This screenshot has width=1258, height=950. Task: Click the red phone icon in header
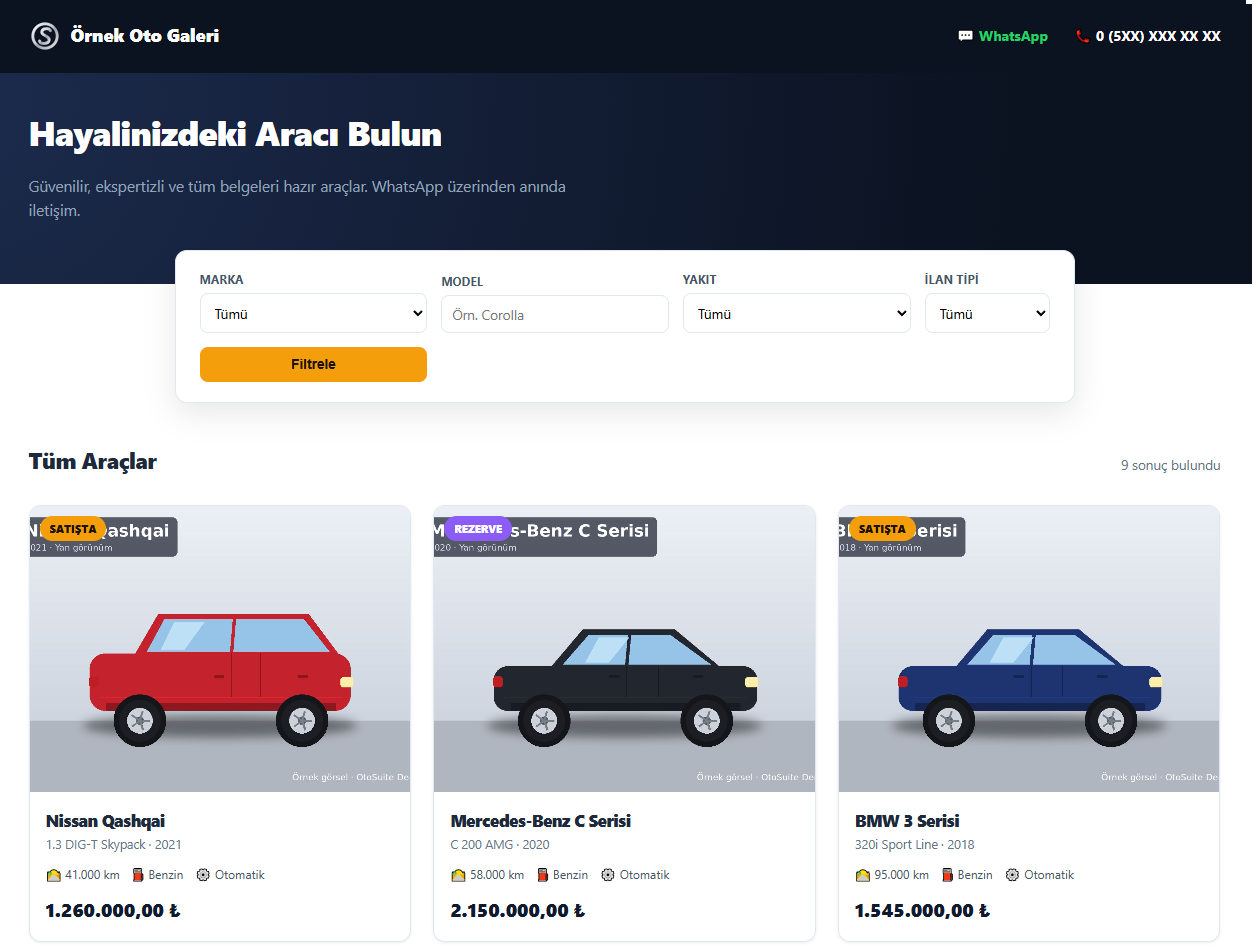click(x=1082, y=36)
